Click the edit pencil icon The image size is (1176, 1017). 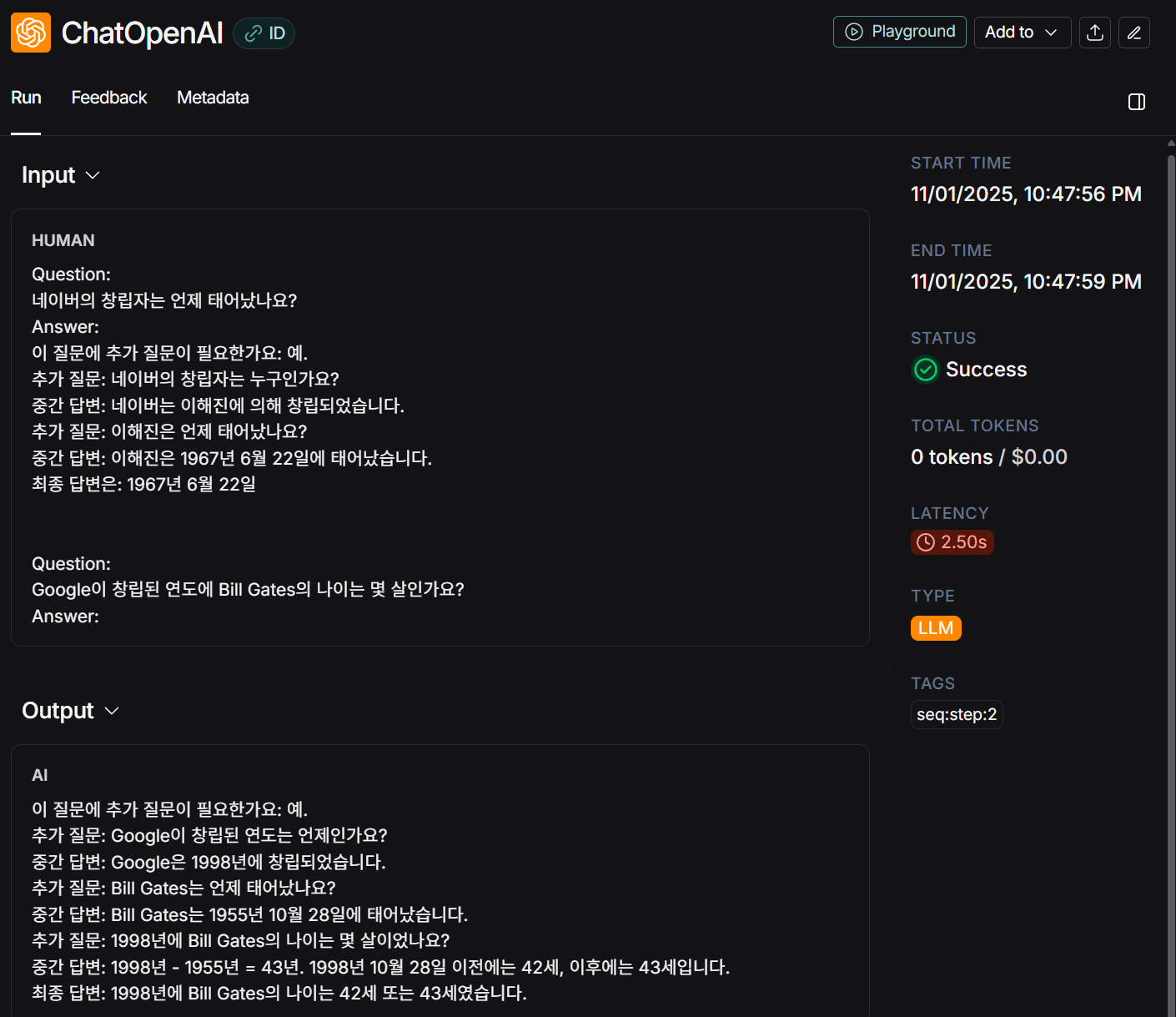(1134, 33)
